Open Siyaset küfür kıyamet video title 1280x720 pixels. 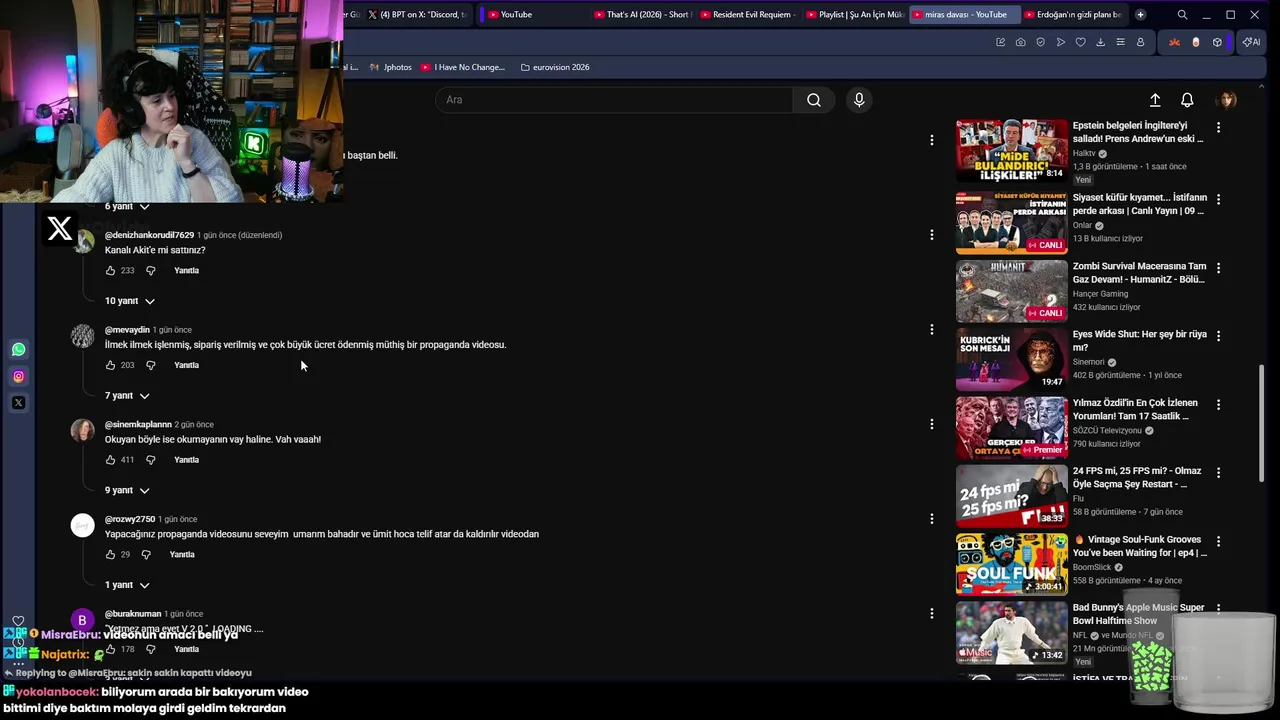point(1140,204)
